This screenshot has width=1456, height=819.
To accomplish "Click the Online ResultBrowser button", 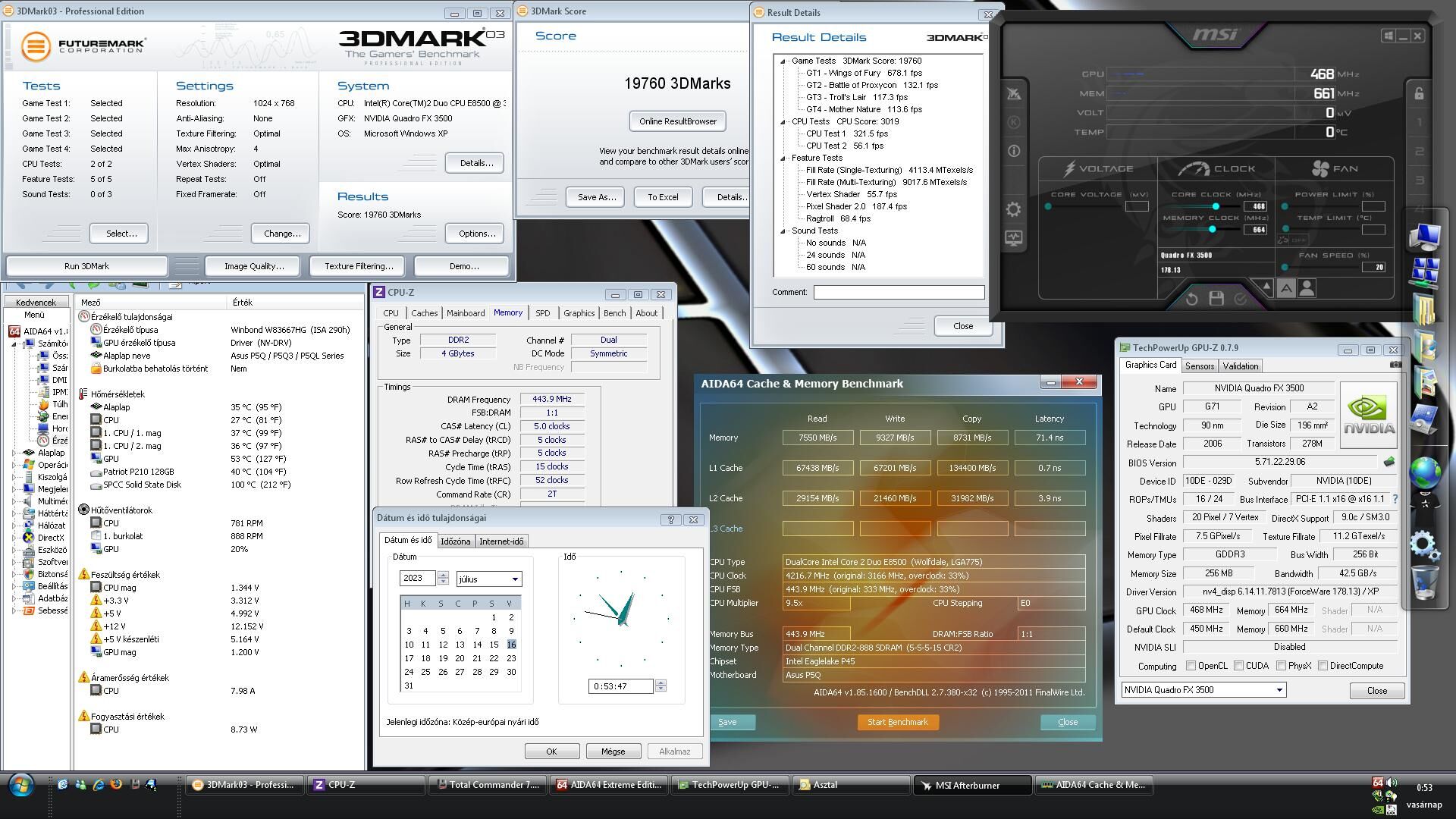I will click(677, 121).
